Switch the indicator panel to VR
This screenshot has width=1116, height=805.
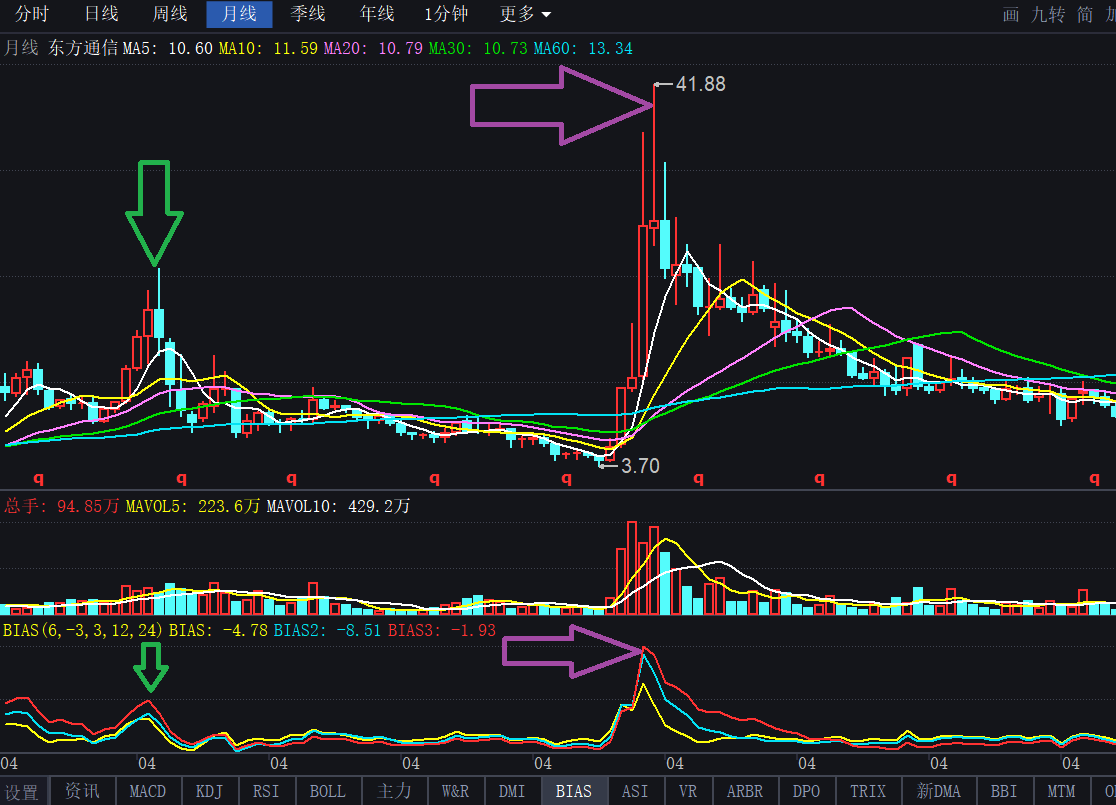pyautogui.click(x=688, y=791)
